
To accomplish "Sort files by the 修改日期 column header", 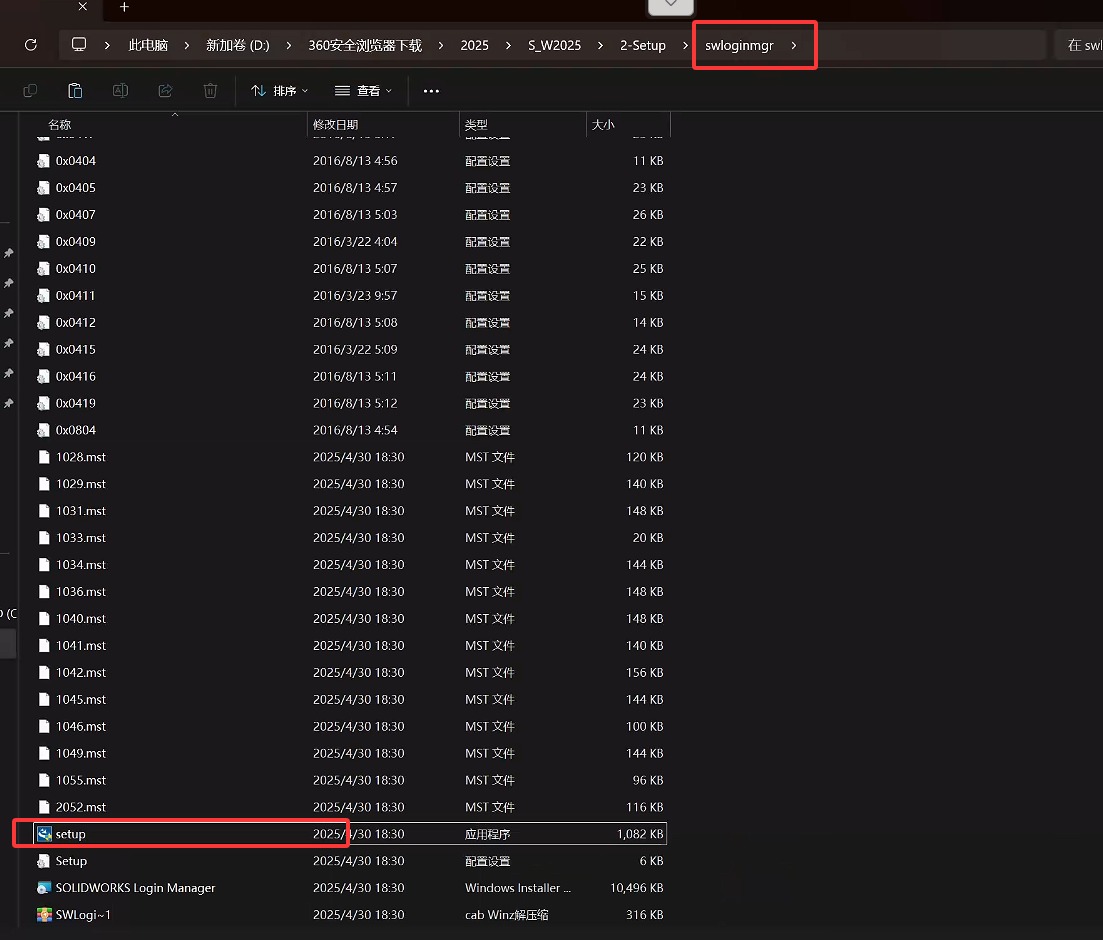I will tap(335, 125).
